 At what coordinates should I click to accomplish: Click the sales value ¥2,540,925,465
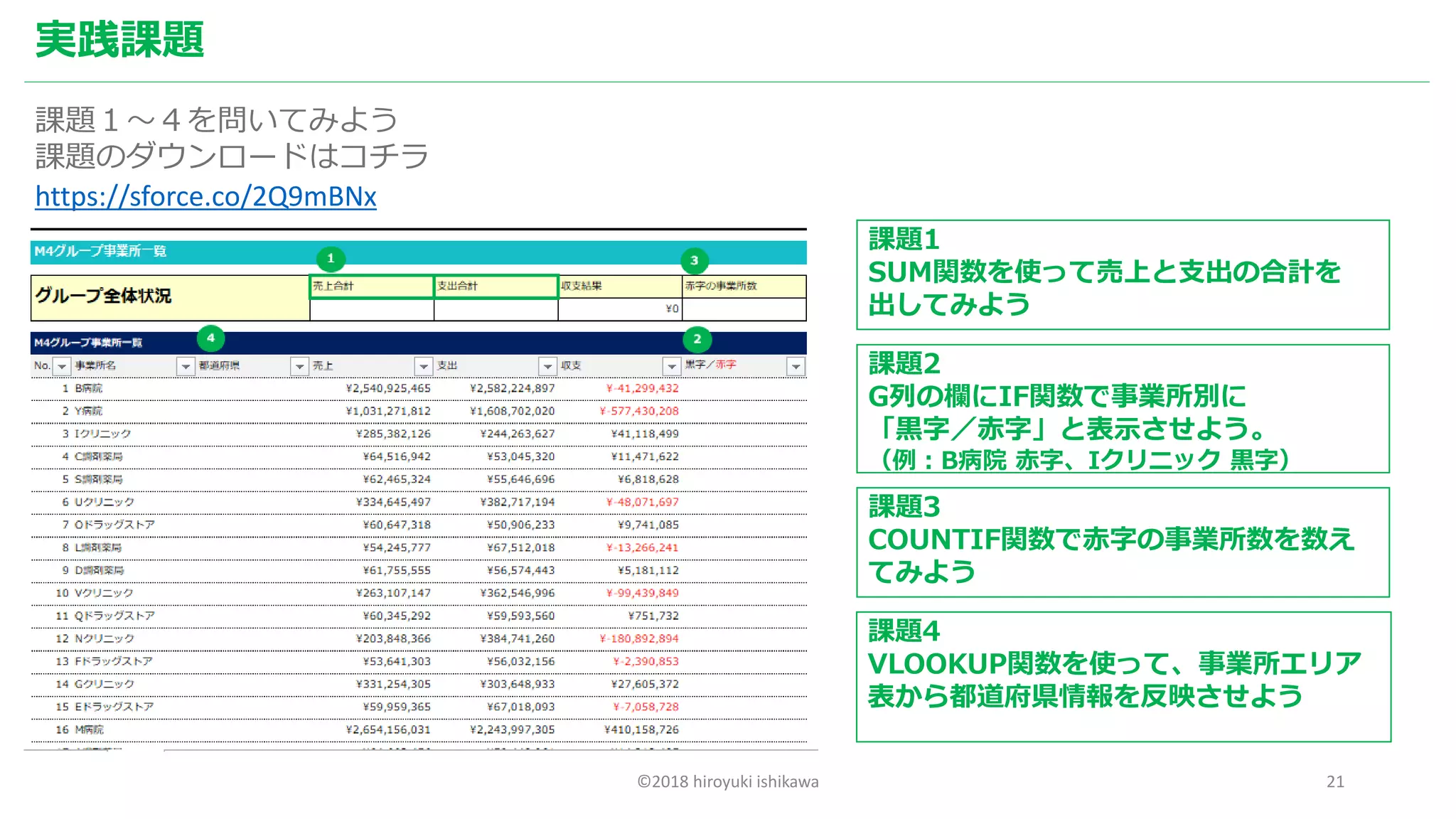(x=388, y=388)
